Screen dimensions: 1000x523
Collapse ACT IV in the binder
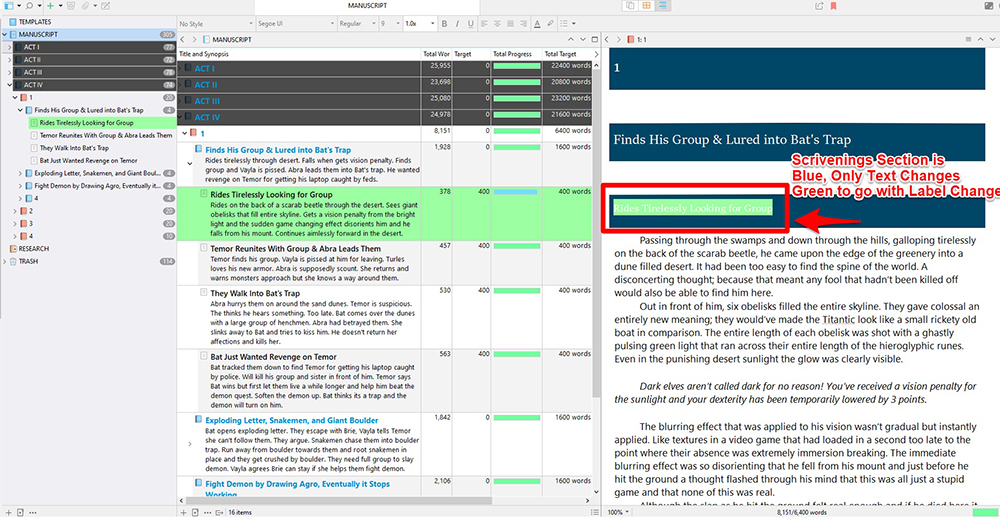pyautogui.click(x=10, y=85)
